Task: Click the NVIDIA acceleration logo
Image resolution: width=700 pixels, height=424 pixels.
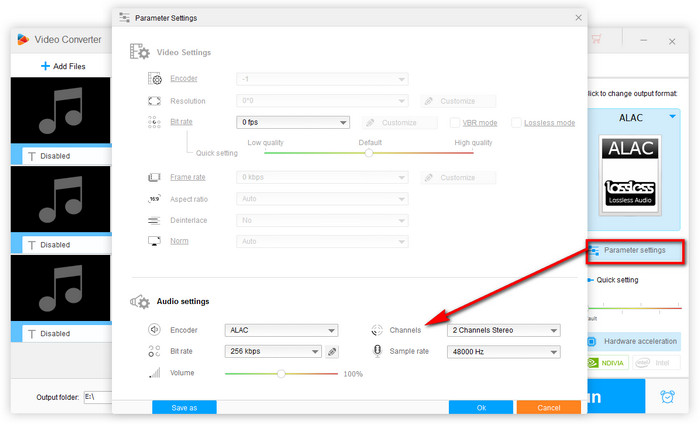Action: pyautogui.click(x=608, y=362)
